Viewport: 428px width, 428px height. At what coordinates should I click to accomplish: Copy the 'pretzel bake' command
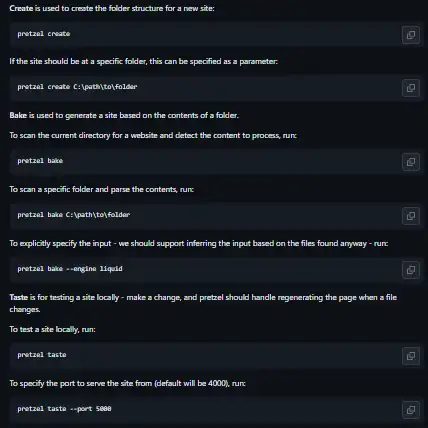411,162
